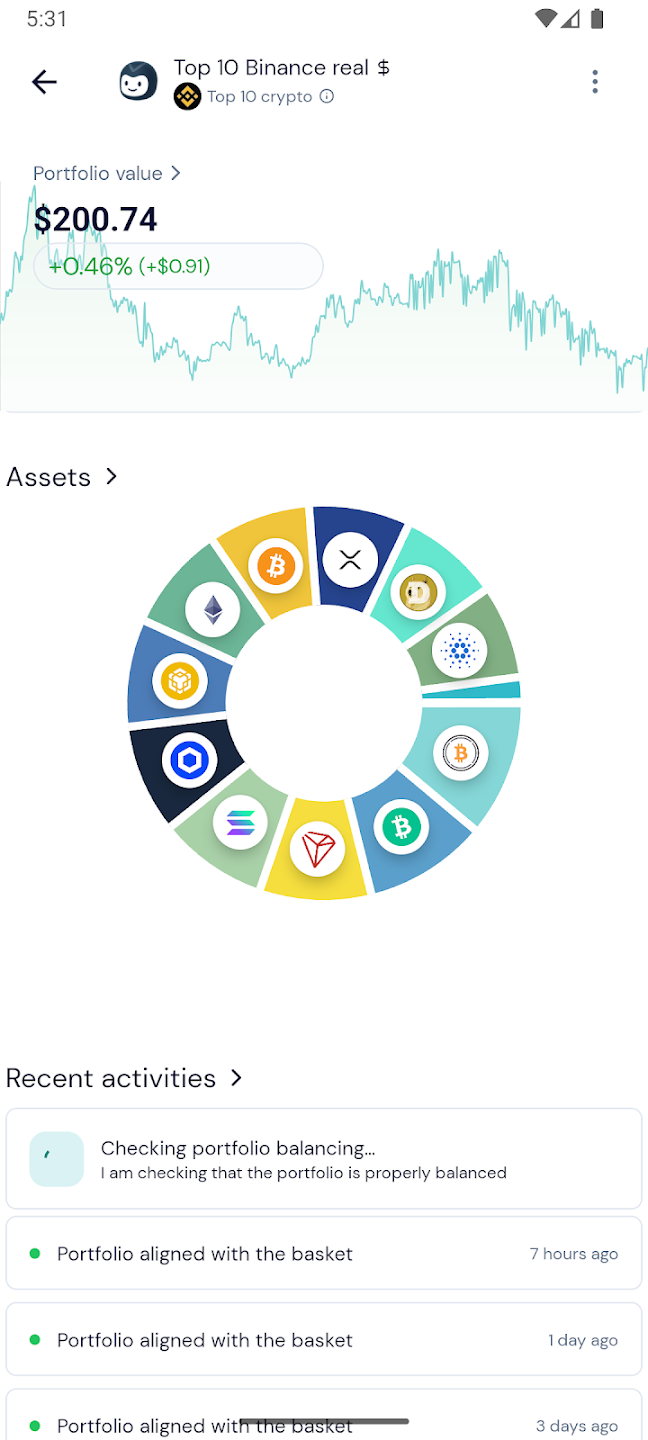Open the activity from 7 hours ago
This screenshot has width=648, height=1440.
pos(324,1253)
